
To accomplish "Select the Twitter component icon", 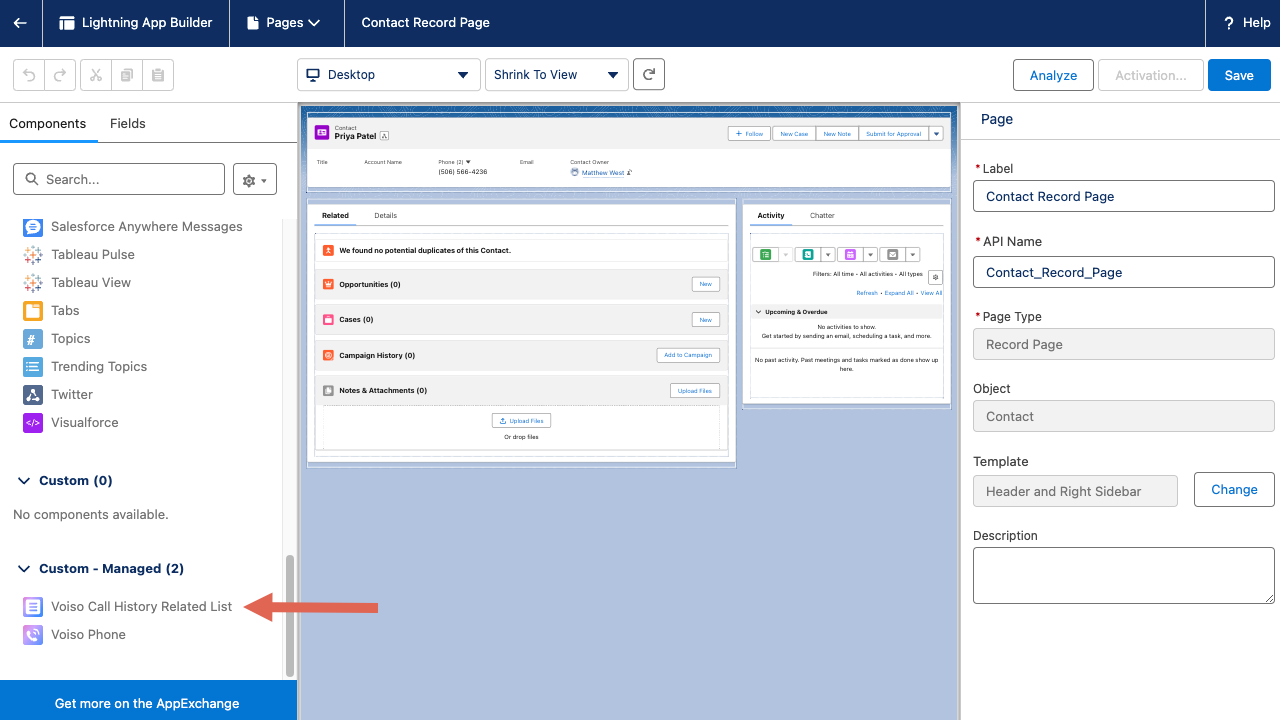I will (x=33, y=395).
